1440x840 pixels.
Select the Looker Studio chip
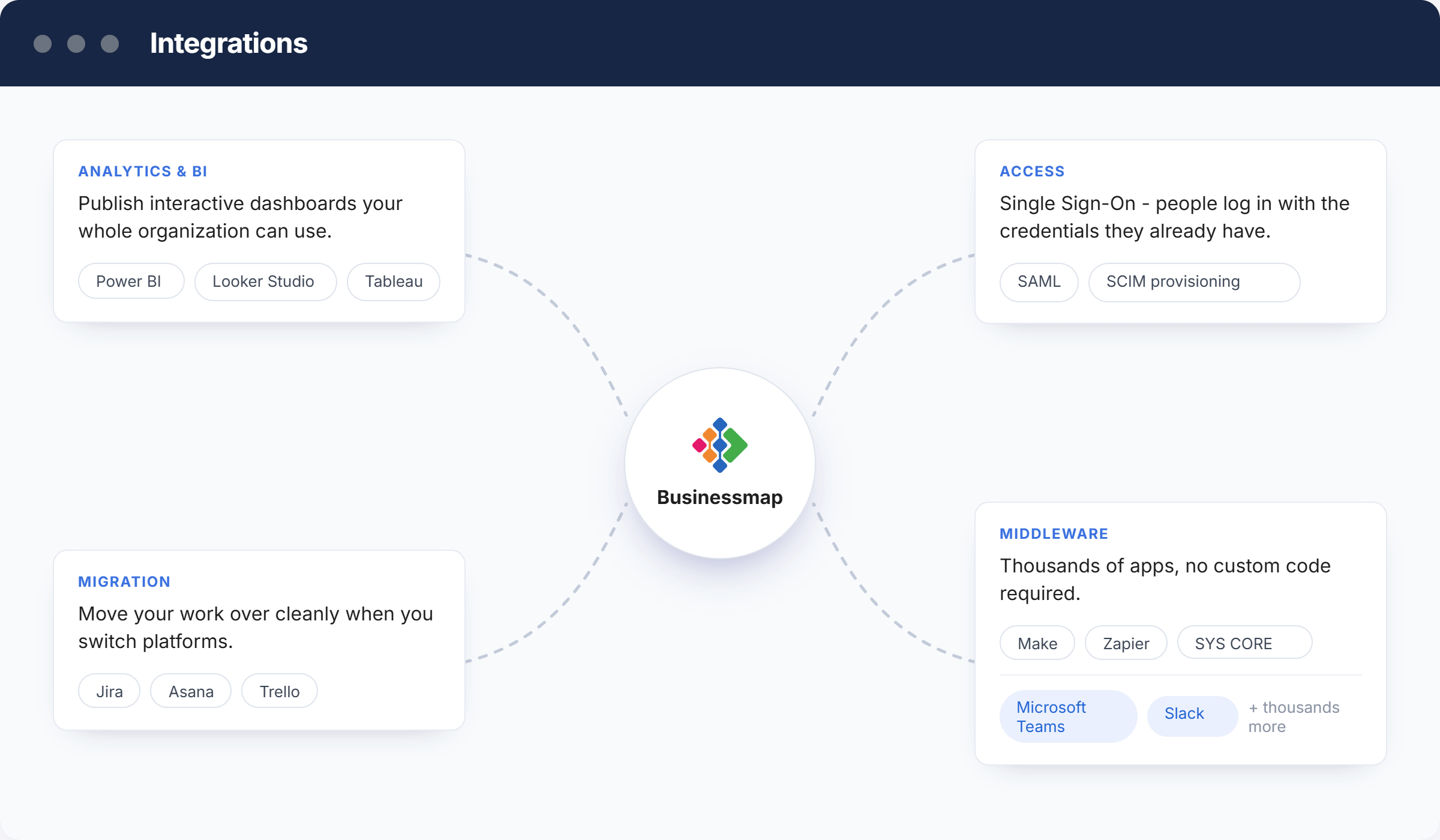[x=265, y=281]
